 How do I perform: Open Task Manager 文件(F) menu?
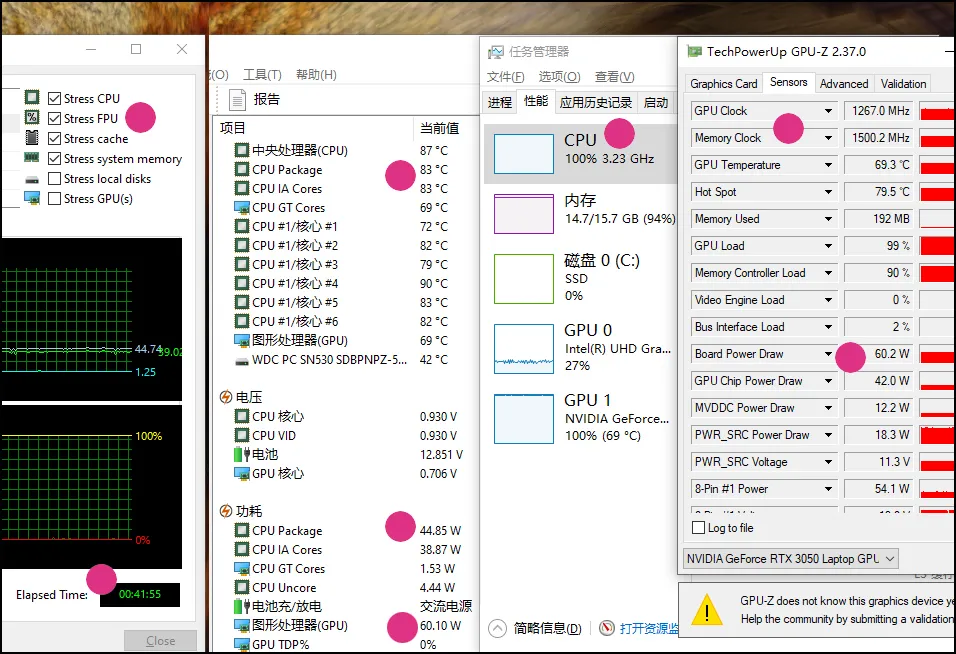click(x=505, y=77)
